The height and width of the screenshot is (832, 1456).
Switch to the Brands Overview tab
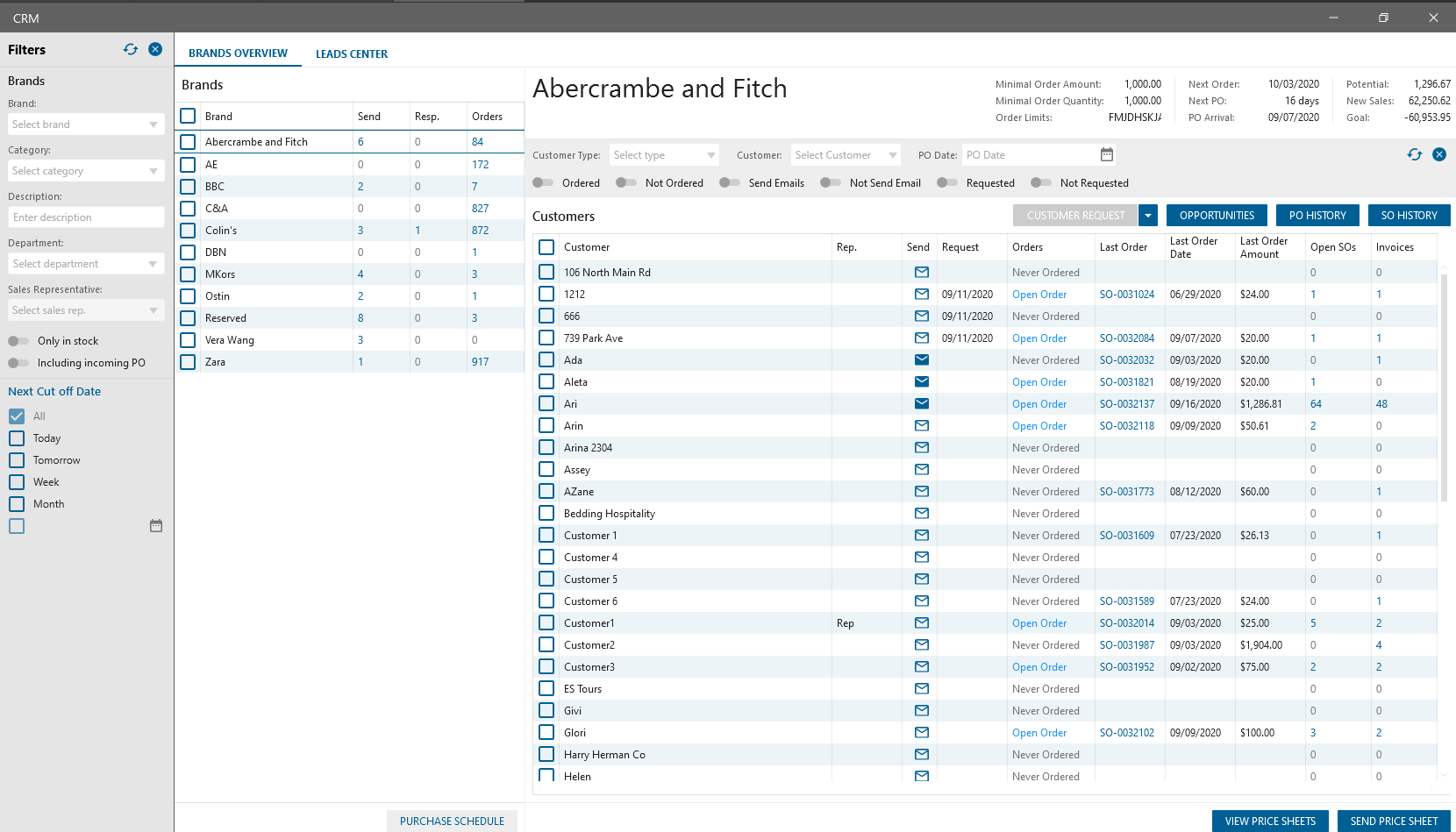click(x=238, y=53)
